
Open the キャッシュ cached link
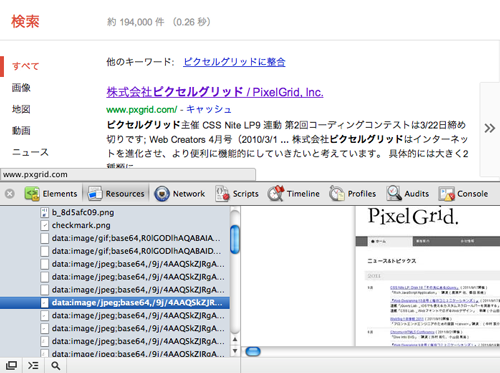[209, 109]
